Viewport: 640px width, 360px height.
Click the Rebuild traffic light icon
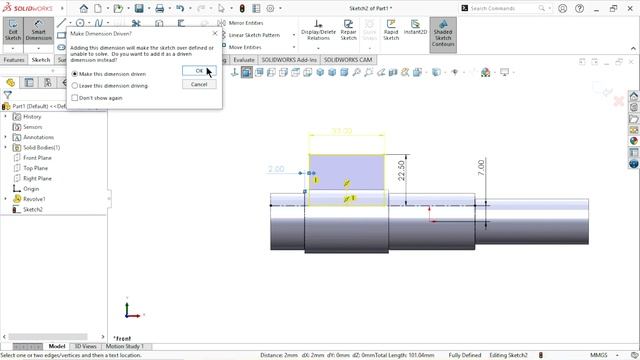pyautogui.click(x=242, y=8)
